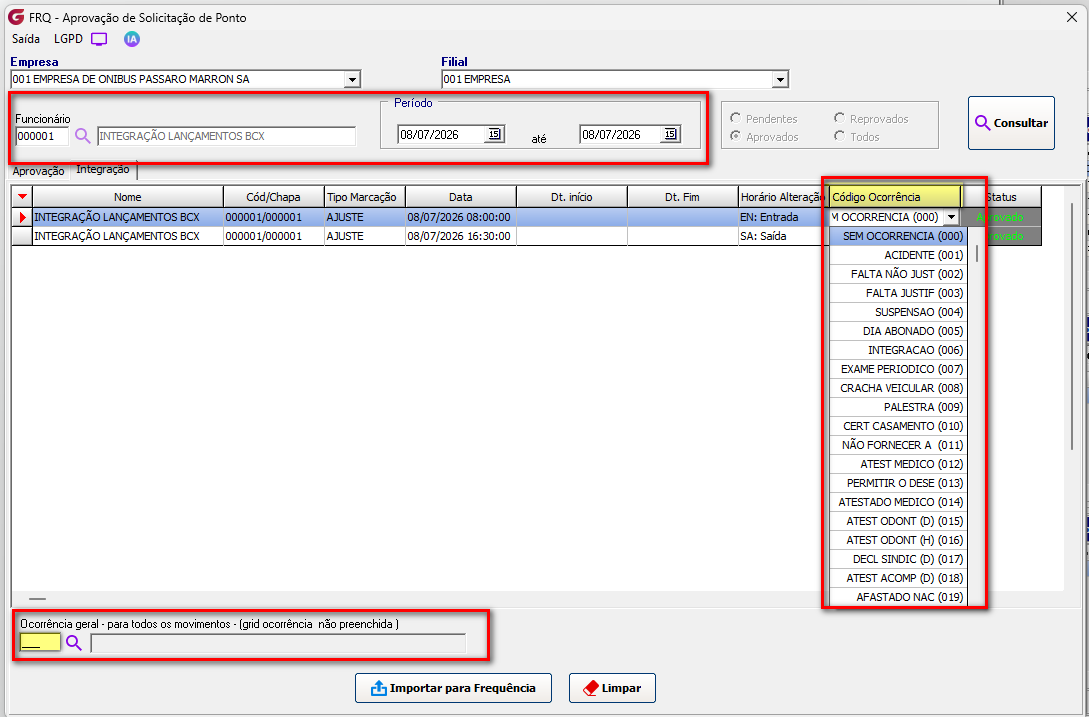Switch to the Integração tab

point(103,170)
